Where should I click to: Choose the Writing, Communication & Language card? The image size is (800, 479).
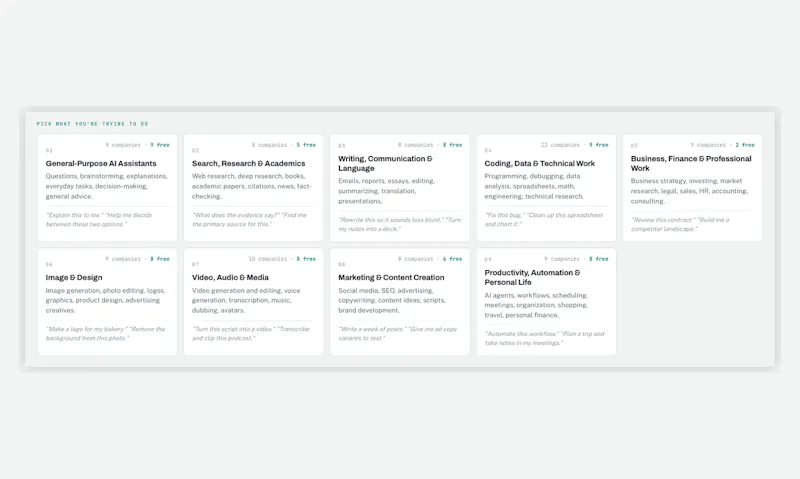(399, 188)
